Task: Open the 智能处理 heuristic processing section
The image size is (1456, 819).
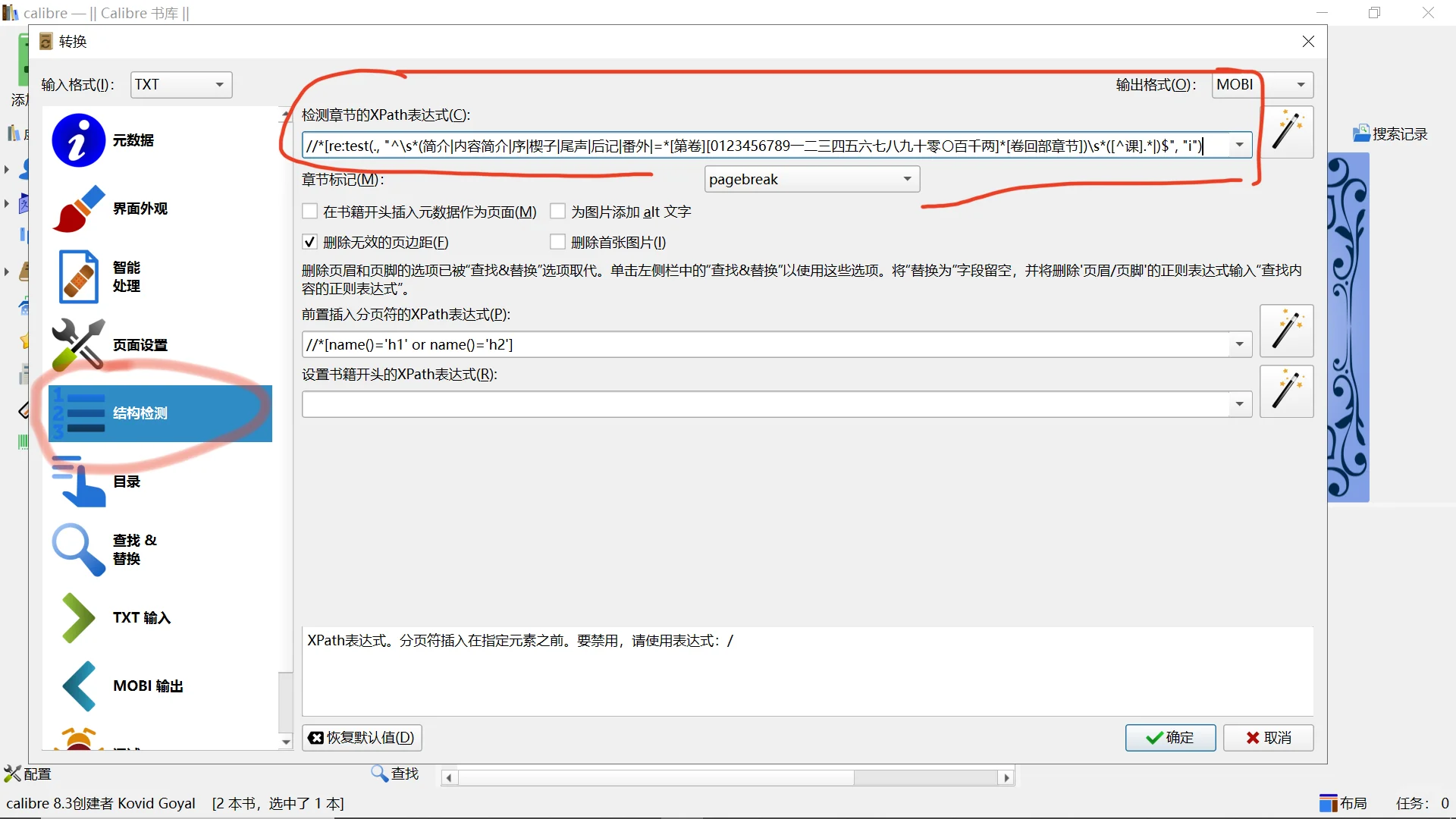Action: pyautogui.click(x=160, y=277)
